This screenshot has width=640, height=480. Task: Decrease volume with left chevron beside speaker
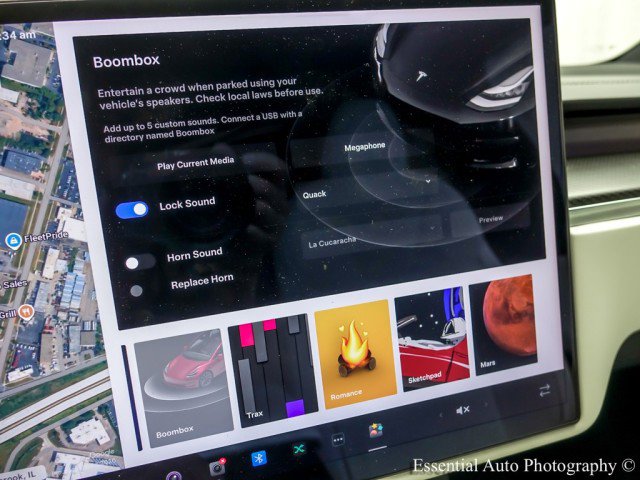(440, 415)
